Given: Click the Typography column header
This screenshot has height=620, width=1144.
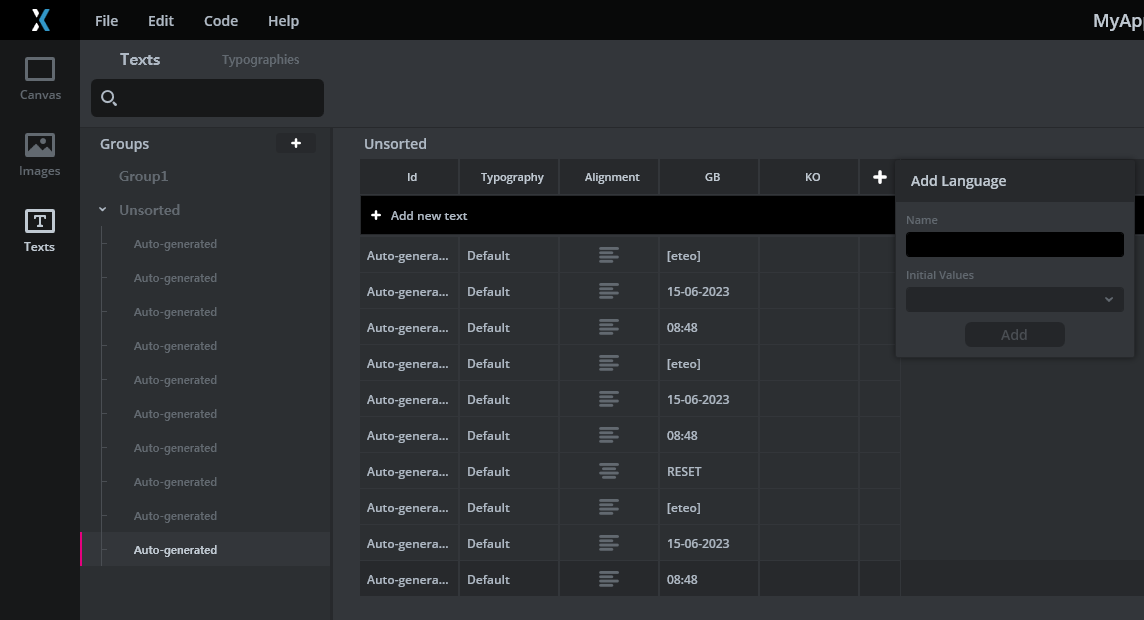Looking at the screenshot, I should pyautogui.click(x=509, y=177).
